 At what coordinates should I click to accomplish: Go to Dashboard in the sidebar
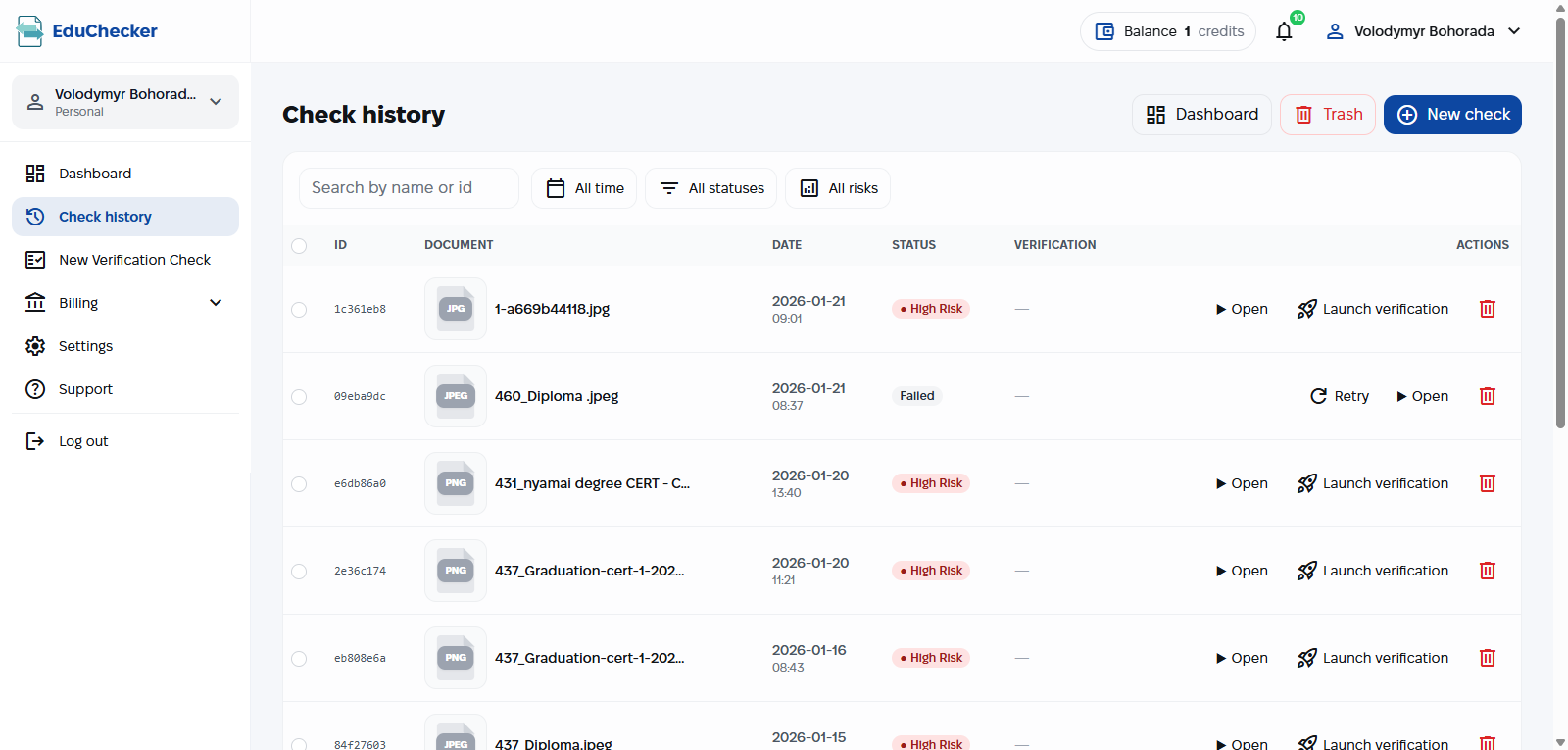(125, 174)
